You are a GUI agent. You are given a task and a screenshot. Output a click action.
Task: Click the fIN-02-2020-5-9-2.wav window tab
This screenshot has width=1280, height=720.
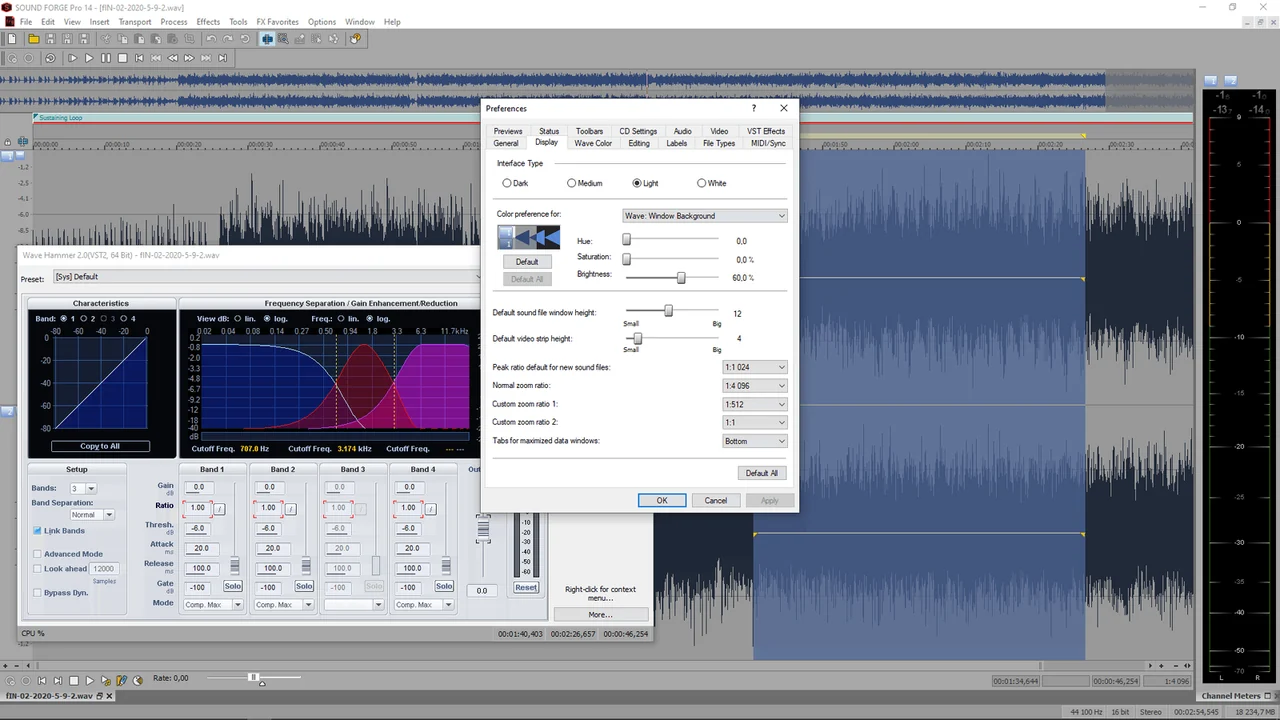click(60, 695)
